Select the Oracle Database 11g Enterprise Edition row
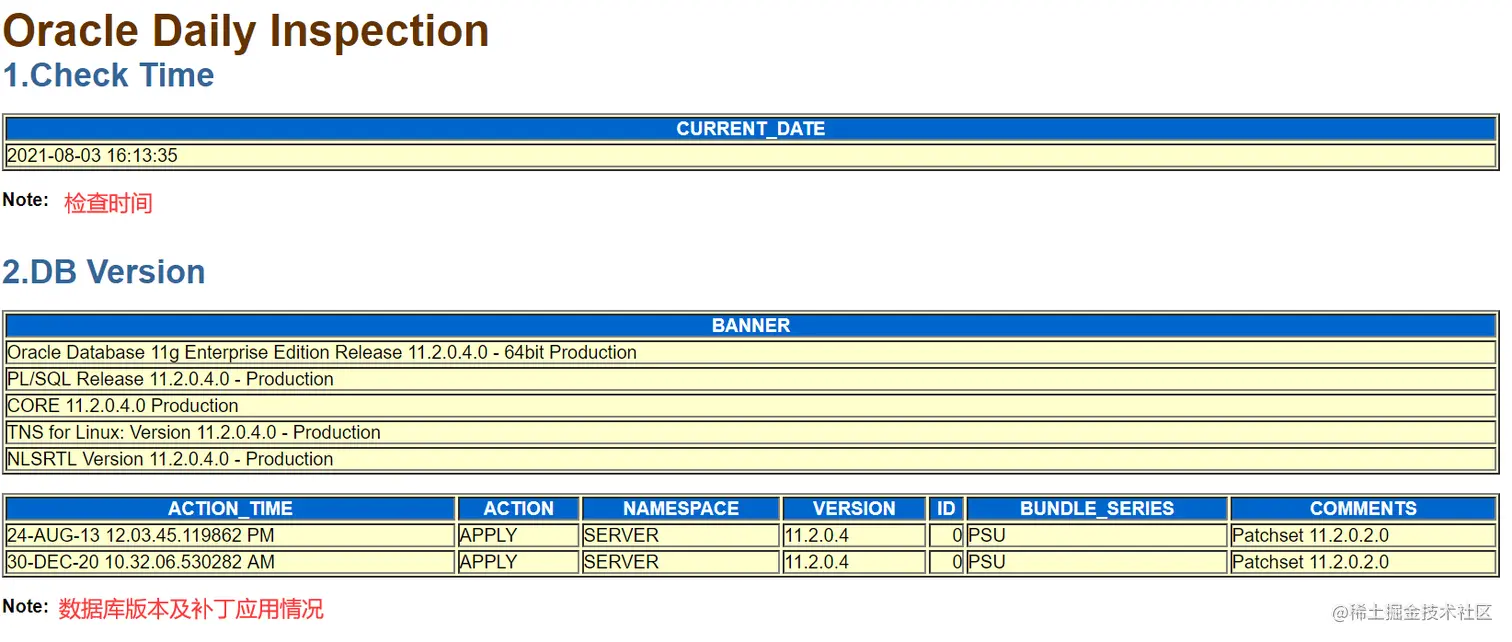Viewport: 1512px width, 642px height. (x=750, y=352)
